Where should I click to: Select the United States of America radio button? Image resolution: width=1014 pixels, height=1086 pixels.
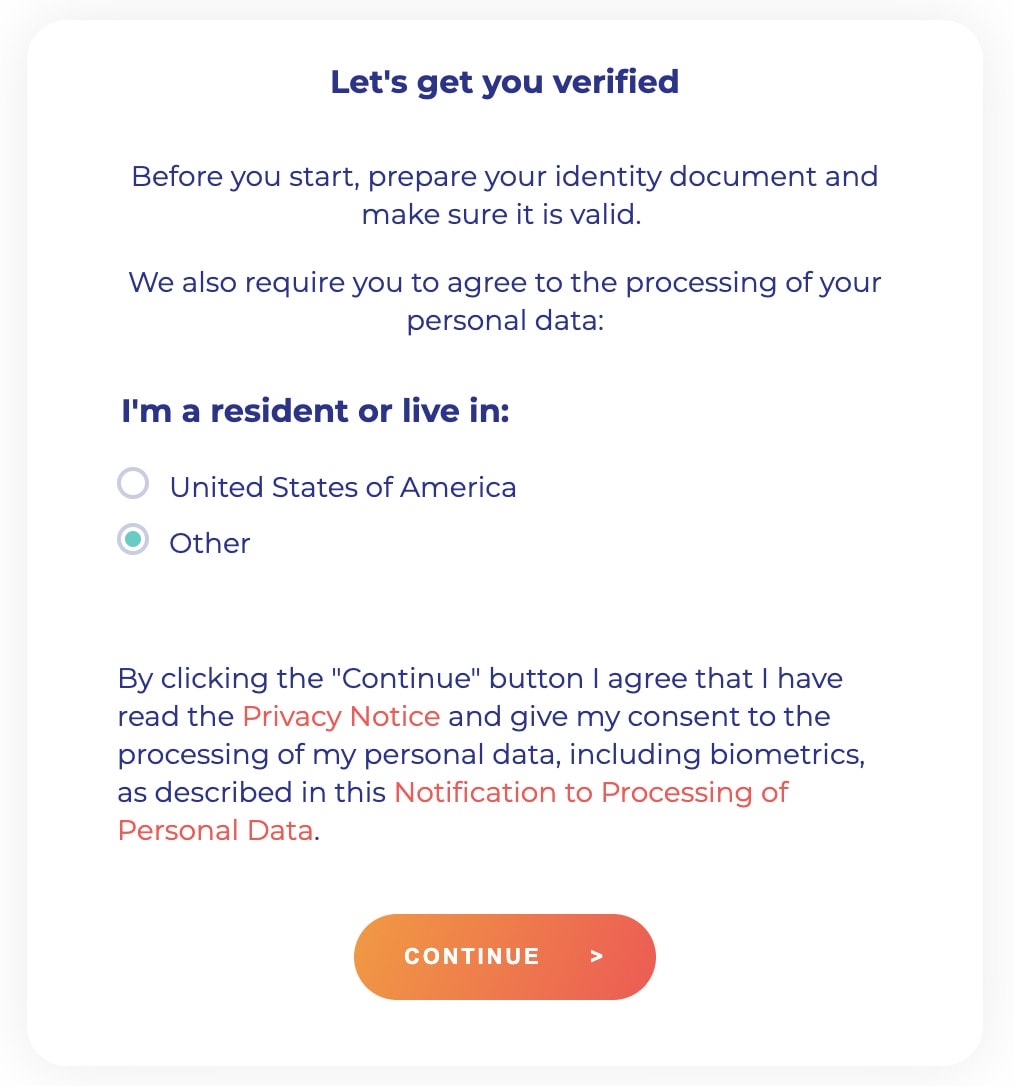coord(133,485)
